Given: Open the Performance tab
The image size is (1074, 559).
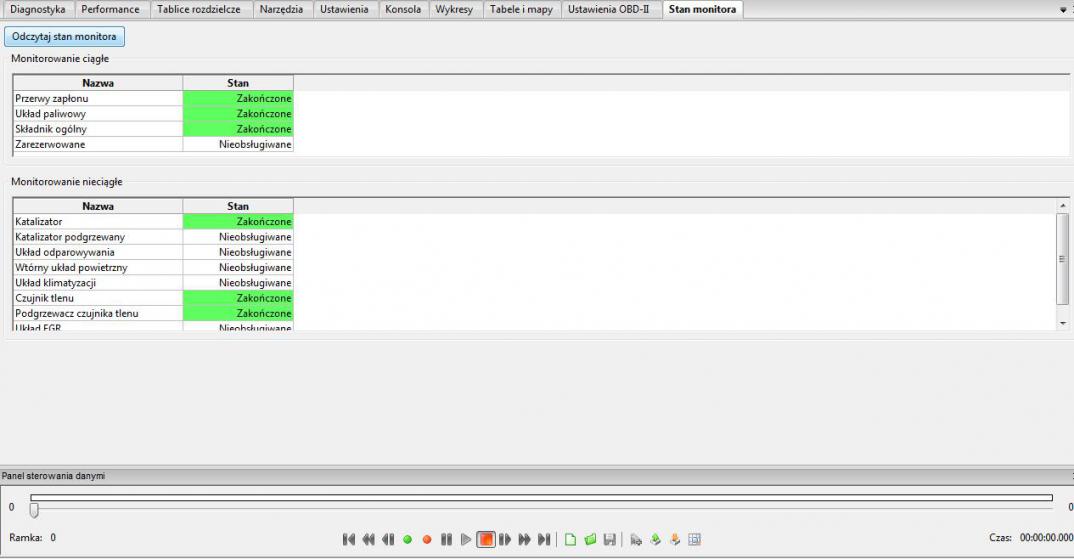Looking at the screenshot, I should 110,10.
